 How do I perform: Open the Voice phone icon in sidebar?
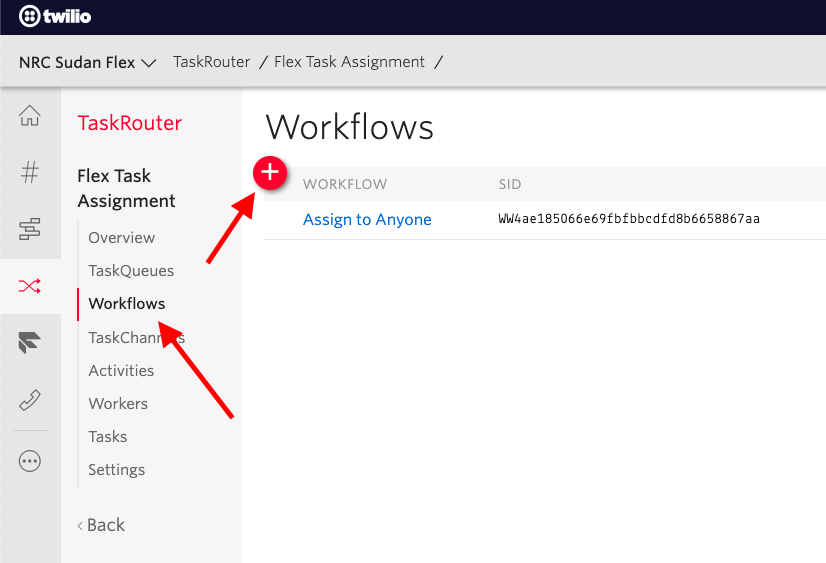30,400
